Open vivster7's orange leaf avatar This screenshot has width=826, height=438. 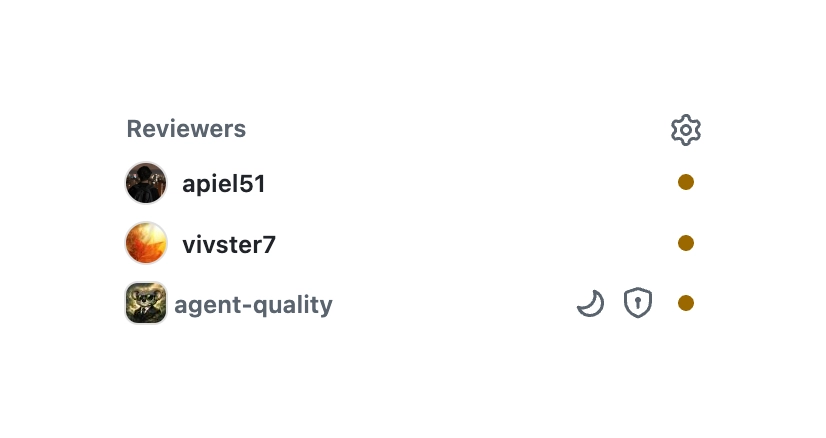(x=146, y=243)
